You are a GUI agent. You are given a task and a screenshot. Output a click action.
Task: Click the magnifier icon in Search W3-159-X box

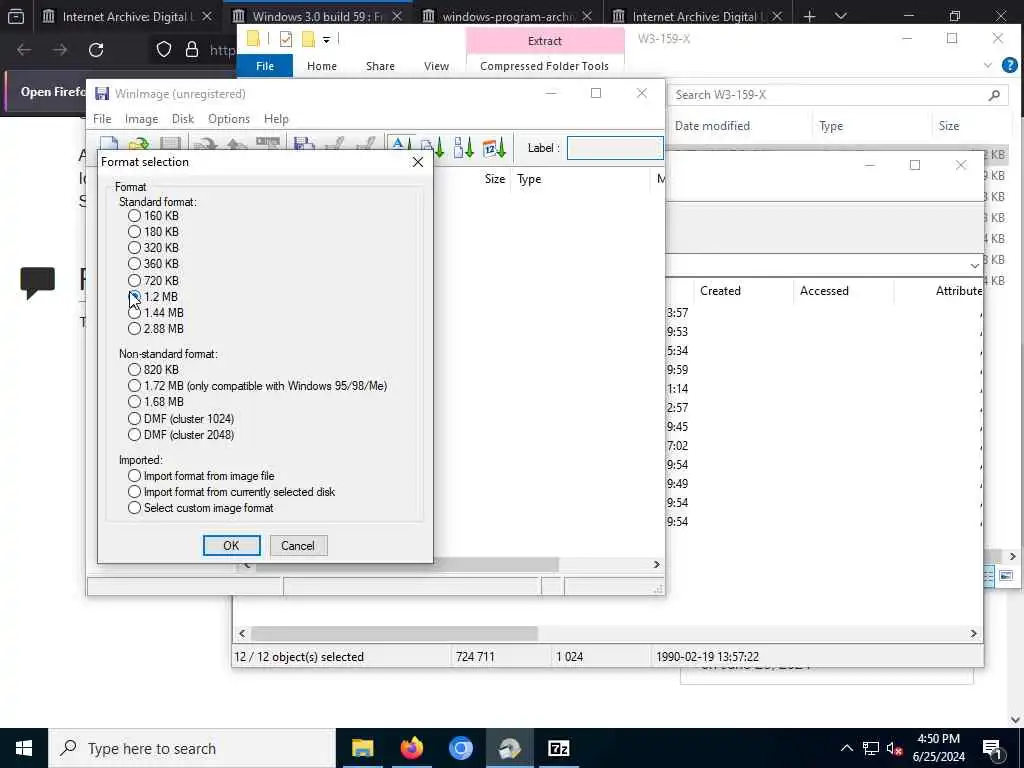click(x=994, y=95)
